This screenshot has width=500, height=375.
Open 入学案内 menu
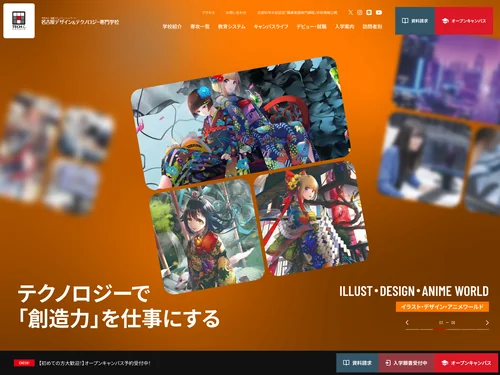(x=345, y=26)
